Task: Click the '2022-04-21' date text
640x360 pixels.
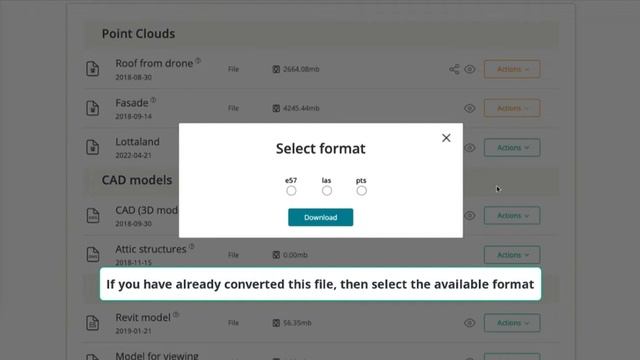Action: coord(133,156)
